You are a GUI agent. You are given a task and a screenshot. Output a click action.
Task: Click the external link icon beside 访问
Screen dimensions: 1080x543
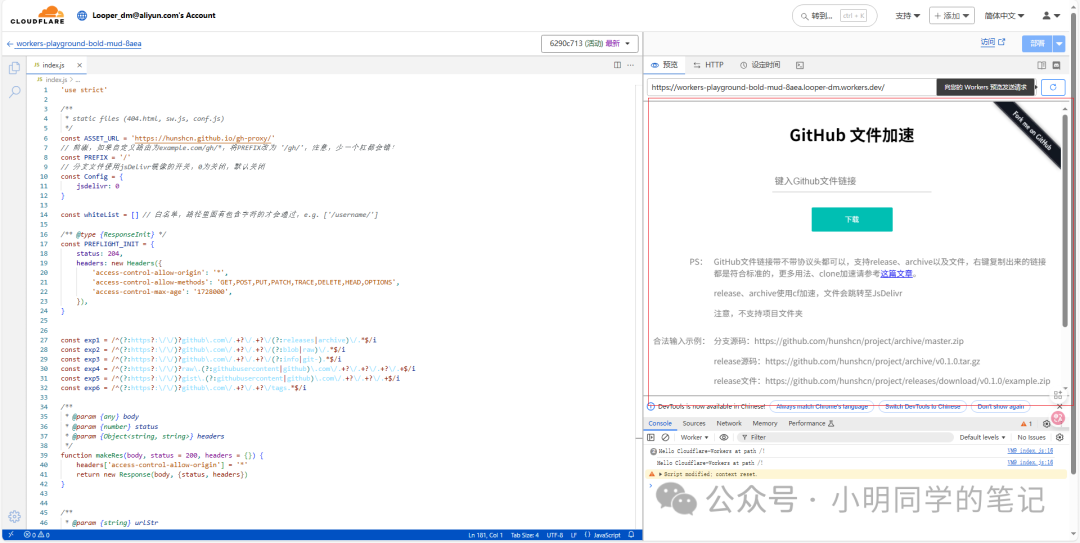tap(1001, 42)
